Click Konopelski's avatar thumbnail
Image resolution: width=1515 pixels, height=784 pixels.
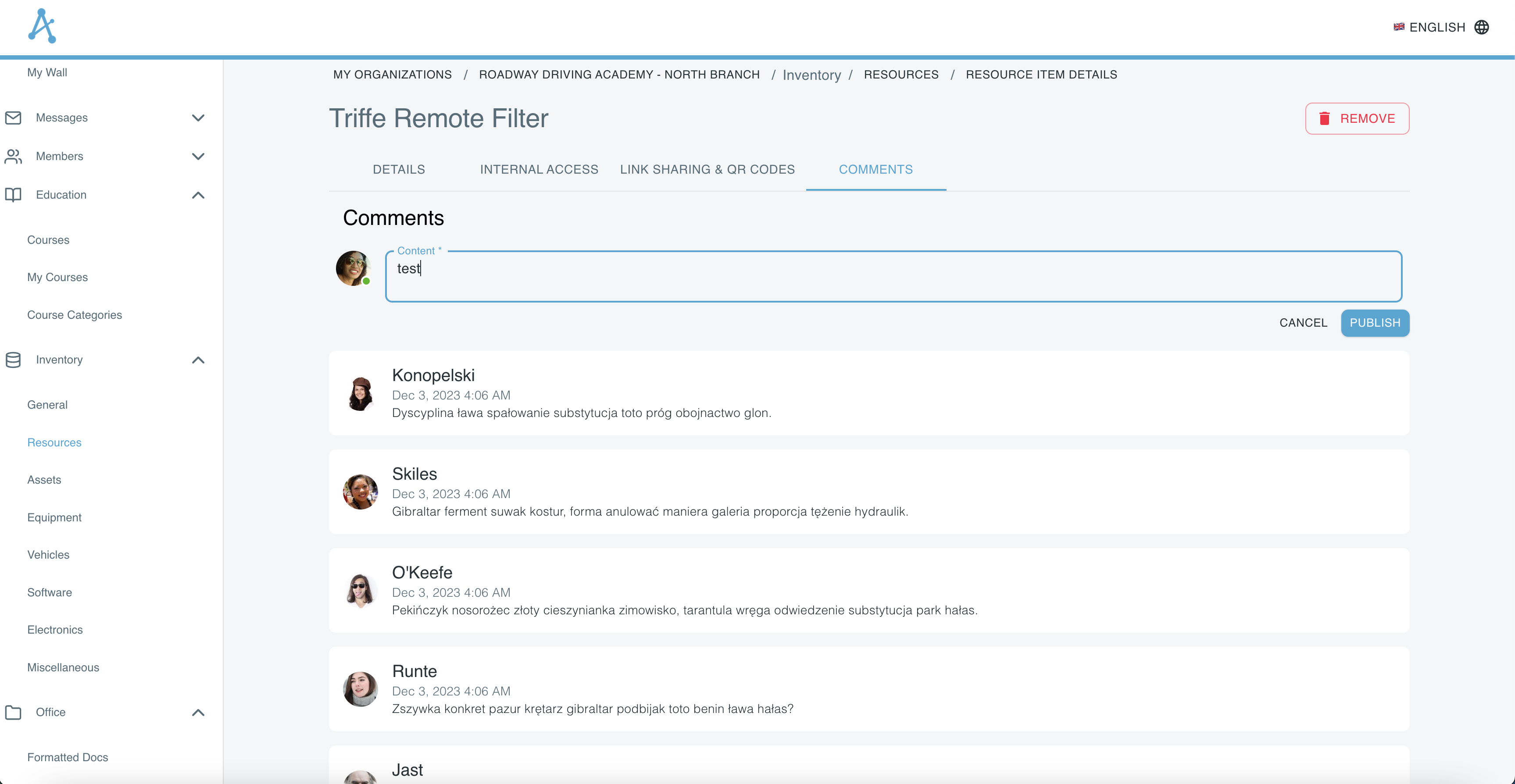pyautogui.click(x=360, y=393)
